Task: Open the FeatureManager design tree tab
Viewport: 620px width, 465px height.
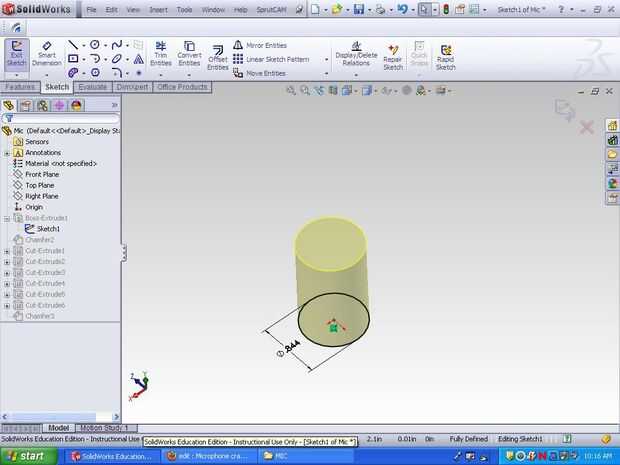Action: pyautogui.click(x=9, y=105)
